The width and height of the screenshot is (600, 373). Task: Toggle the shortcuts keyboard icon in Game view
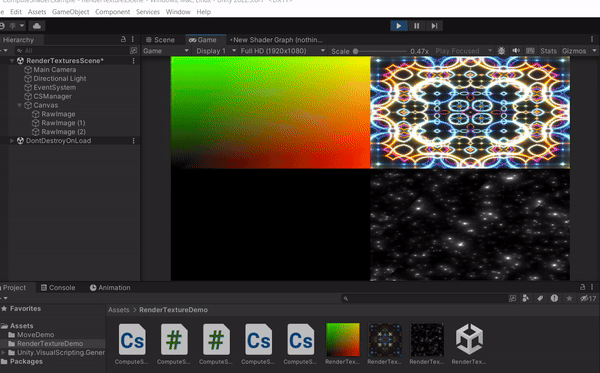pos(530,51)
